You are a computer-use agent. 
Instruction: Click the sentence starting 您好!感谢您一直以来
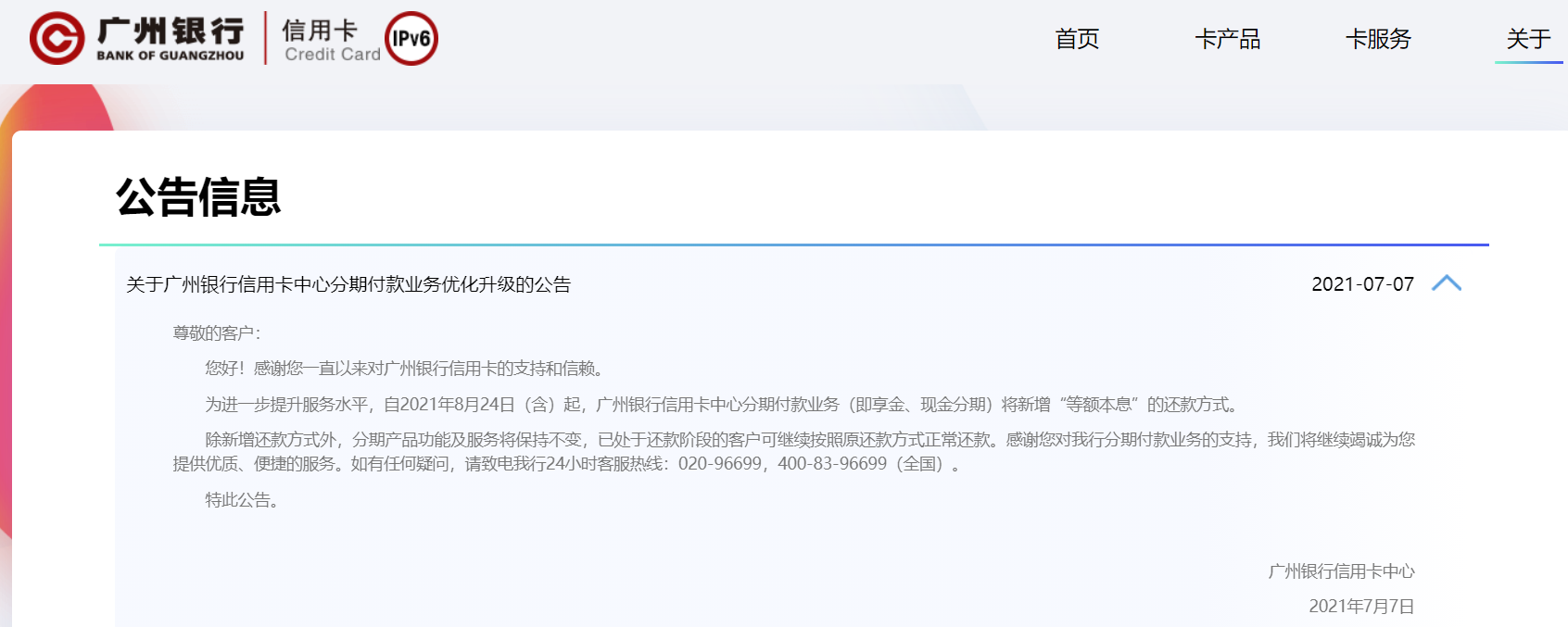click(406, 369)
